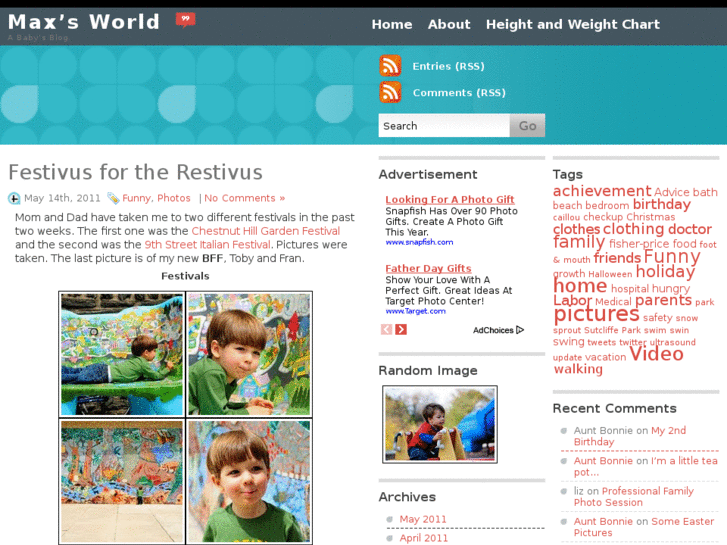
Task: Select the pictures tag
Action: pyautogui.click(x=596, y=314)
